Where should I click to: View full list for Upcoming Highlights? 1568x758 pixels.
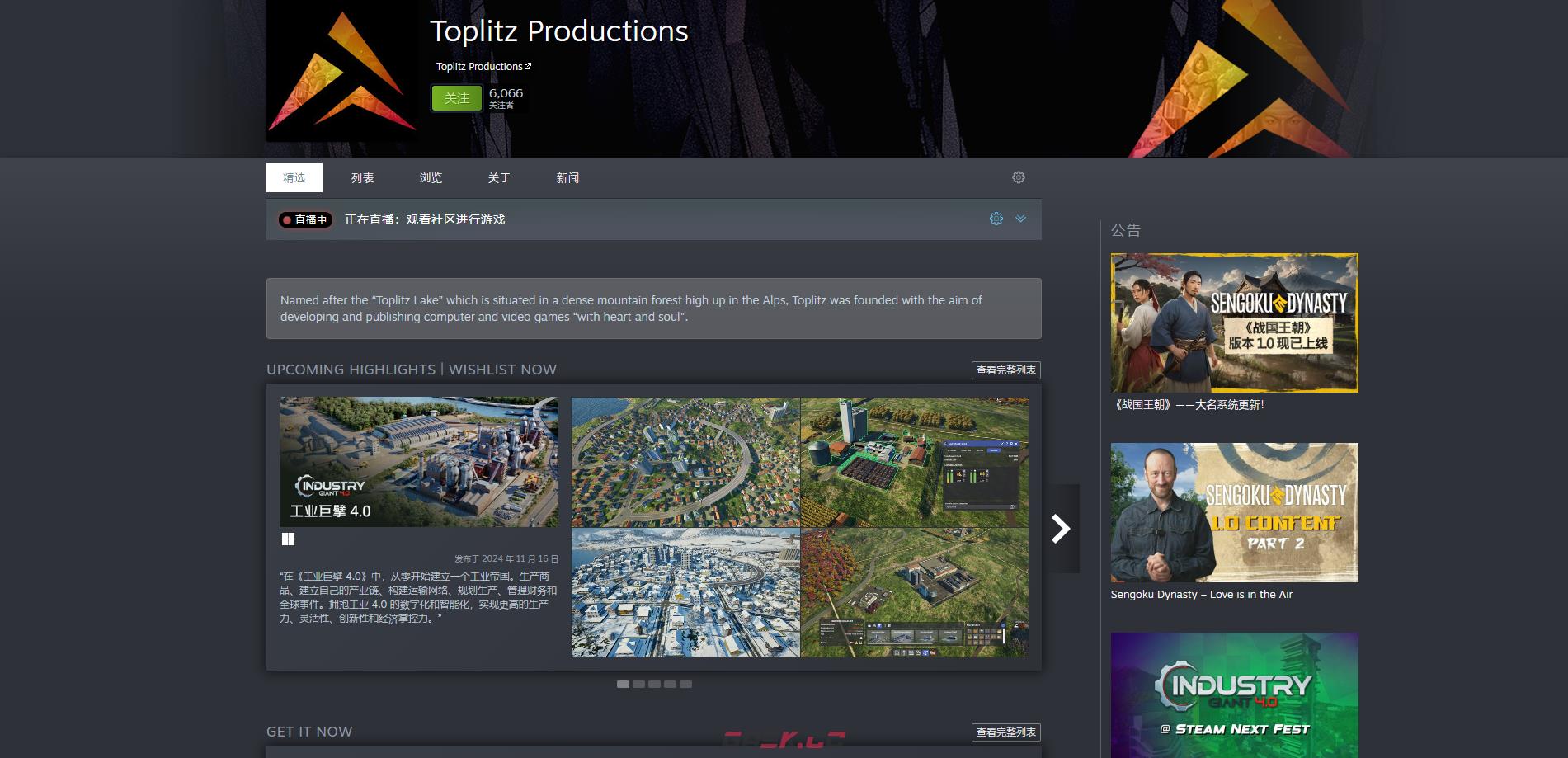[1005, 370]
